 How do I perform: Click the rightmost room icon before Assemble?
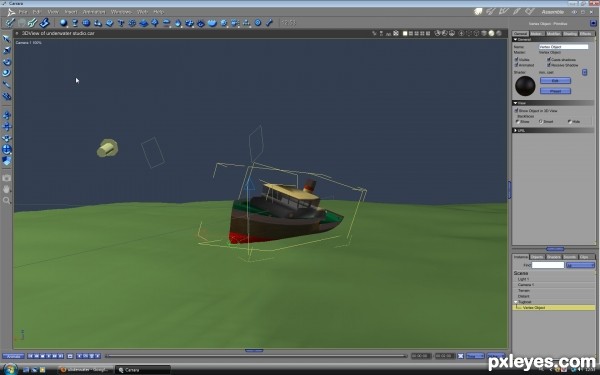tap(530, 12)
